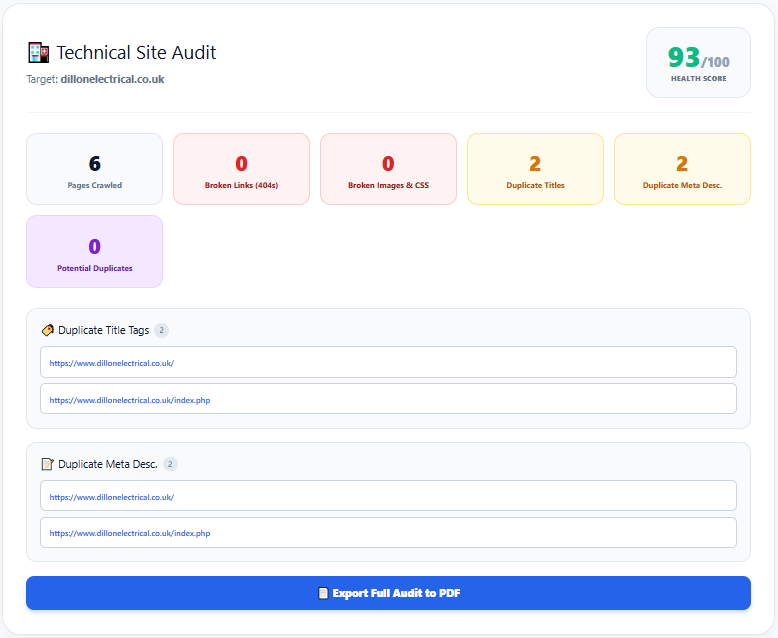Click the Duplicate Meta Desc. section heading
Viewport: 778px width, 638px height.
click(x=108, y=464)
